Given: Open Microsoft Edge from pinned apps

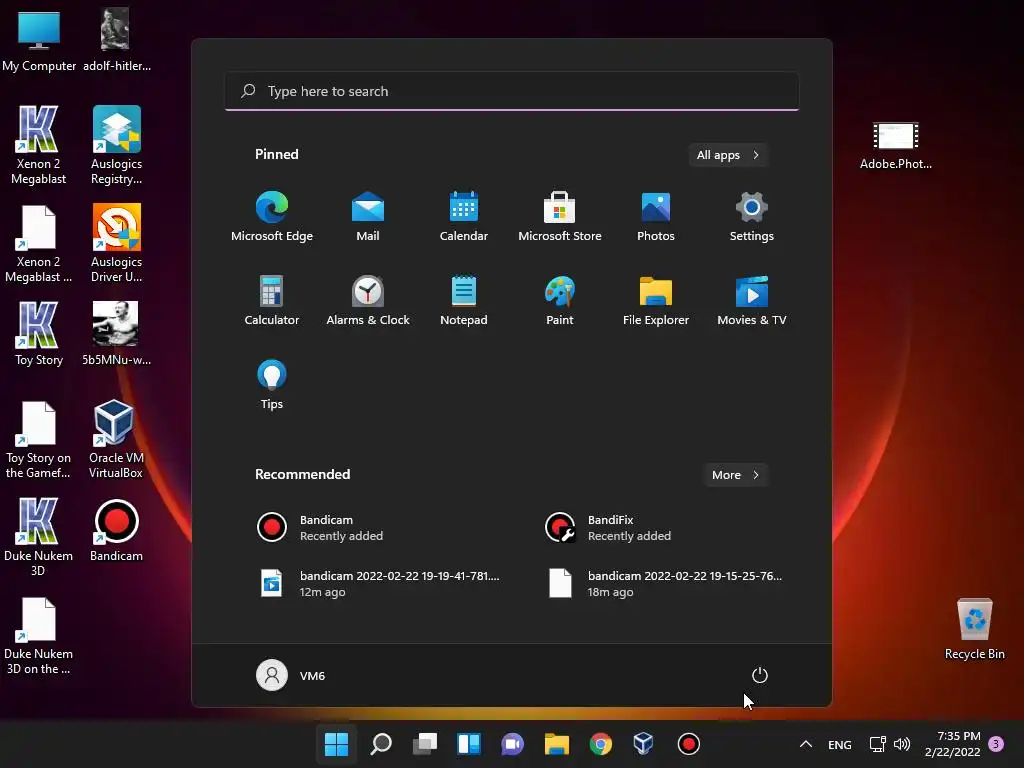Looking at the screenshot, I should 272,216.
